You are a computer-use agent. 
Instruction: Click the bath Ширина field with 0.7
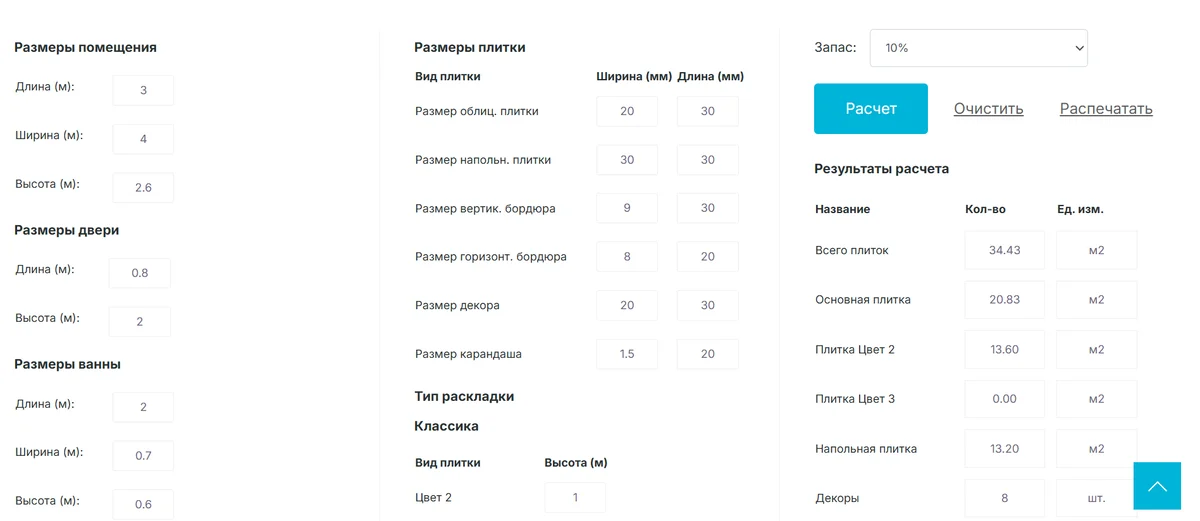tap(143, 456)
